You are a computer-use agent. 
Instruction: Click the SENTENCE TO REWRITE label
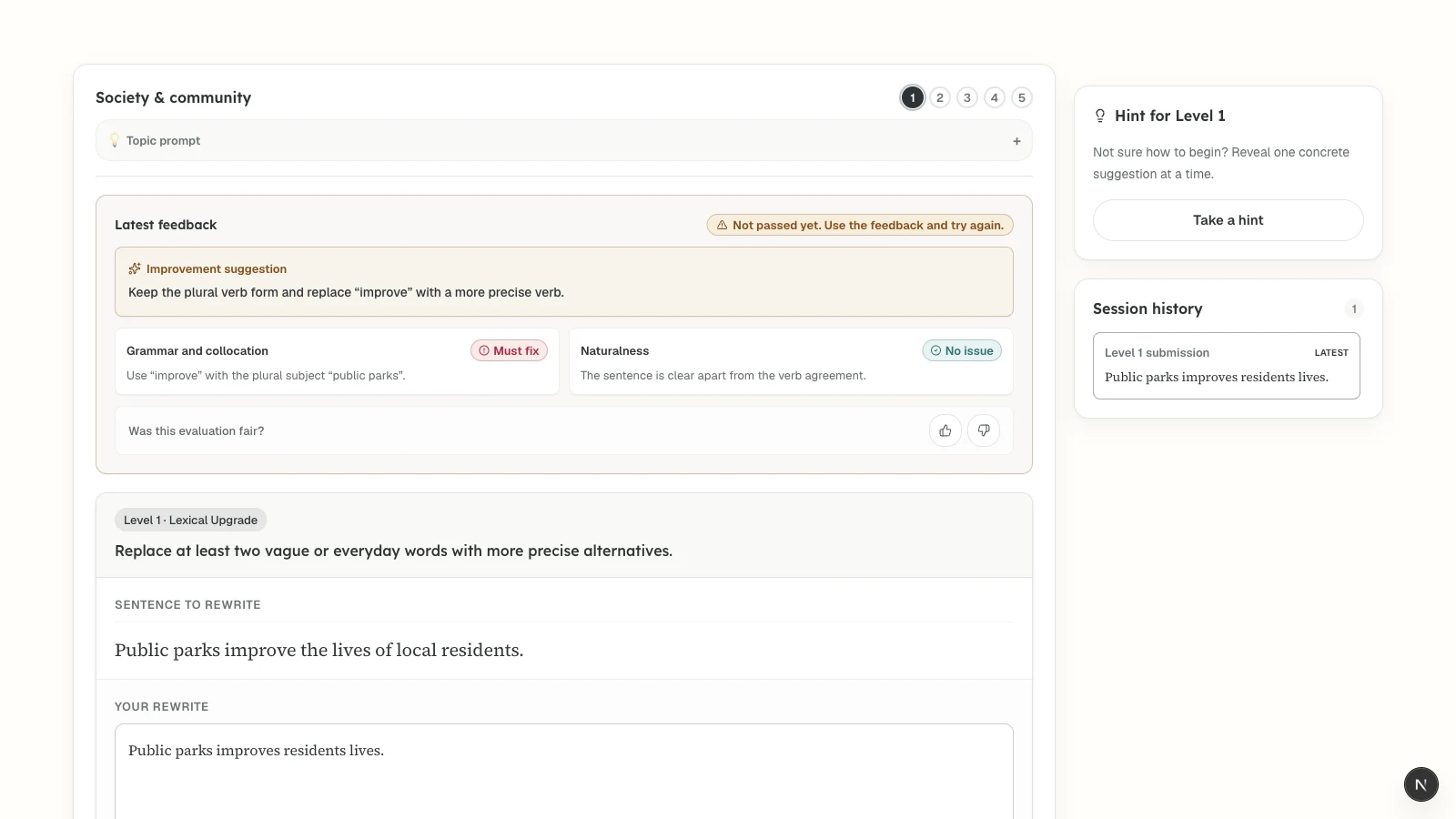point(187,604)
